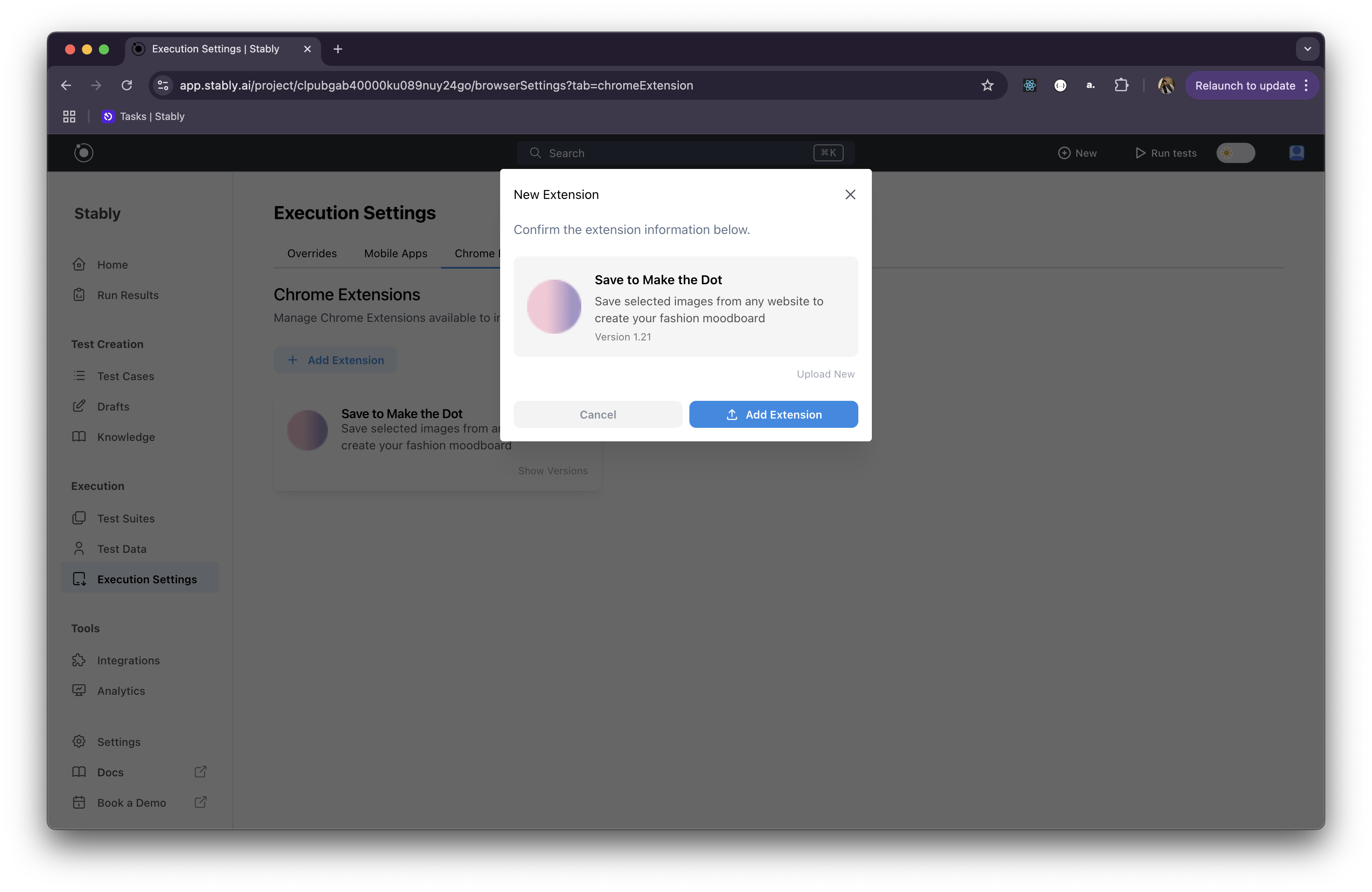1372x892 pixels.
Task: Open the React DevTools extension icon
Action: coord(1029,85)
